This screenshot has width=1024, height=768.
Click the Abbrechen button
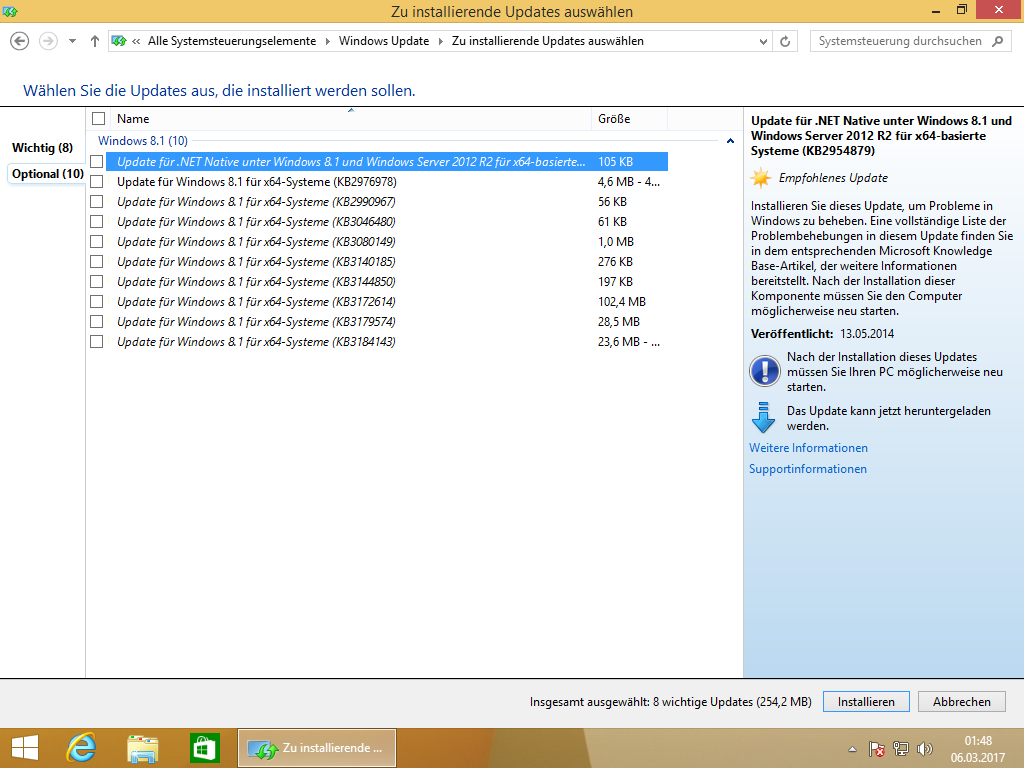coord(961,701)
